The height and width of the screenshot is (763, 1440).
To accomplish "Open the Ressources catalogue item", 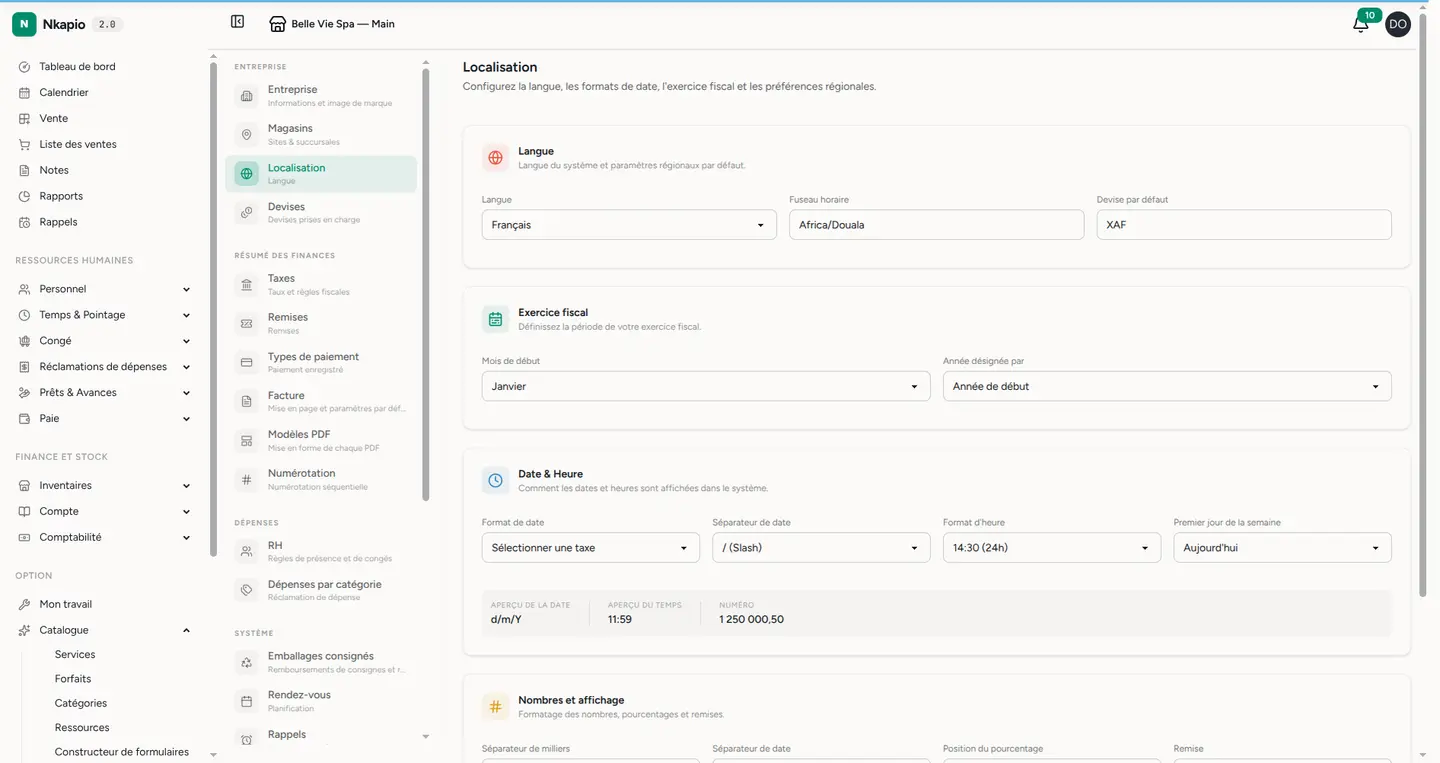I will 82,728.
